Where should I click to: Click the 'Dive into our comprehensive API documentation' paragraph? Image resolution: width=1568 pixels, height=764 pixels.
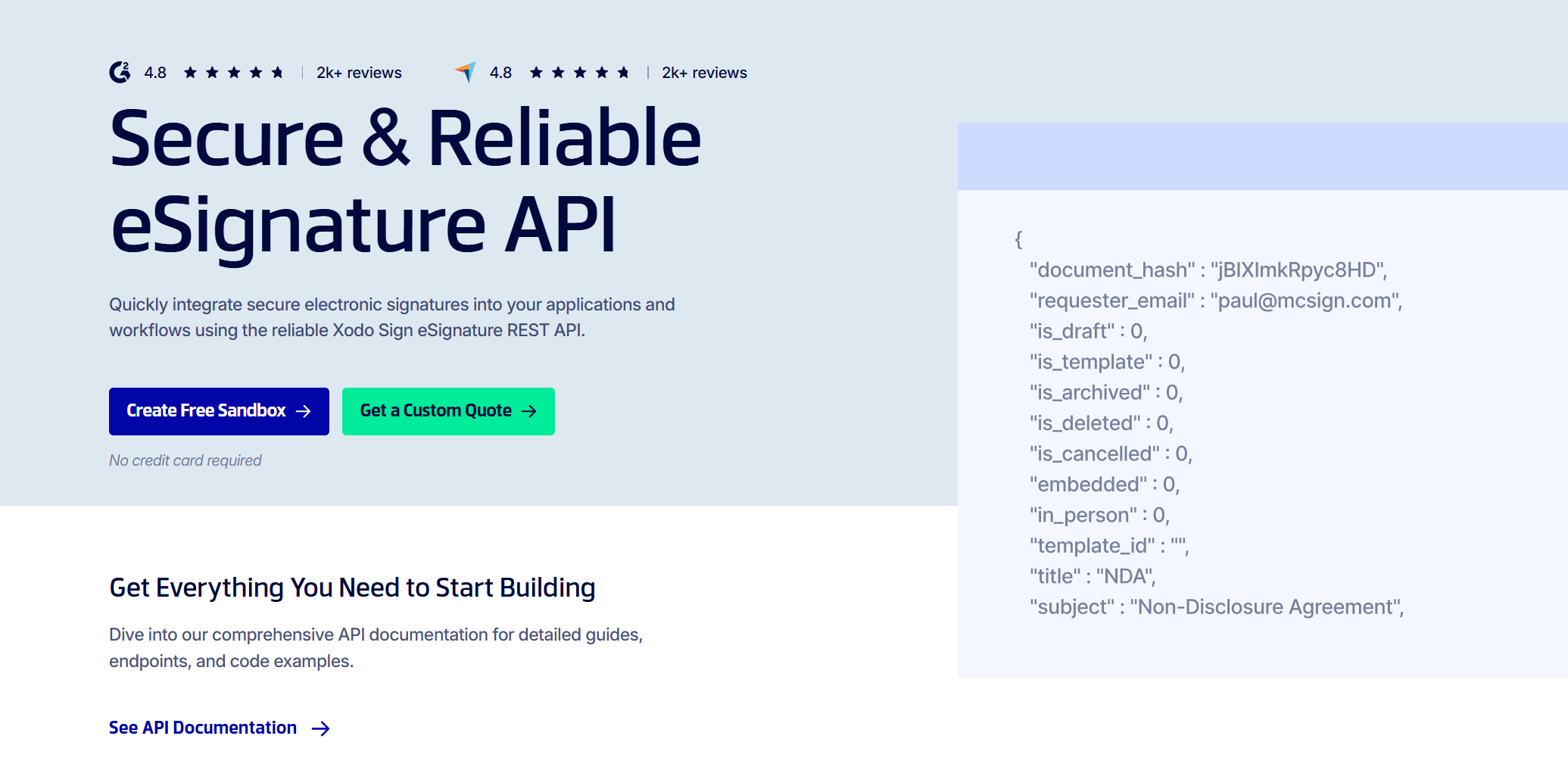[376, 647]
